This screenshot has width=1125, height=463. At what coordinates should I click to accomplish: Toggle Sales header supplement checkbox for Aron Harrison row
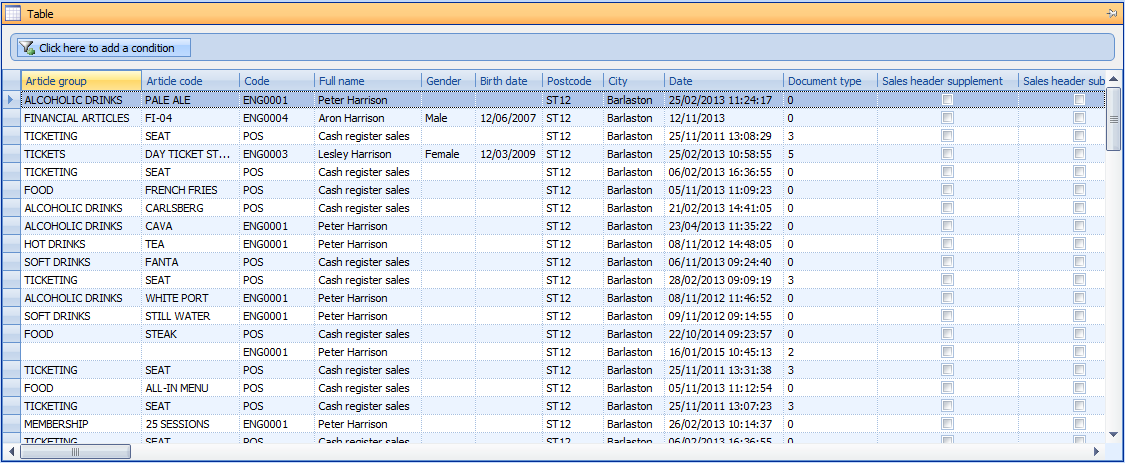(x=947, y=118)
